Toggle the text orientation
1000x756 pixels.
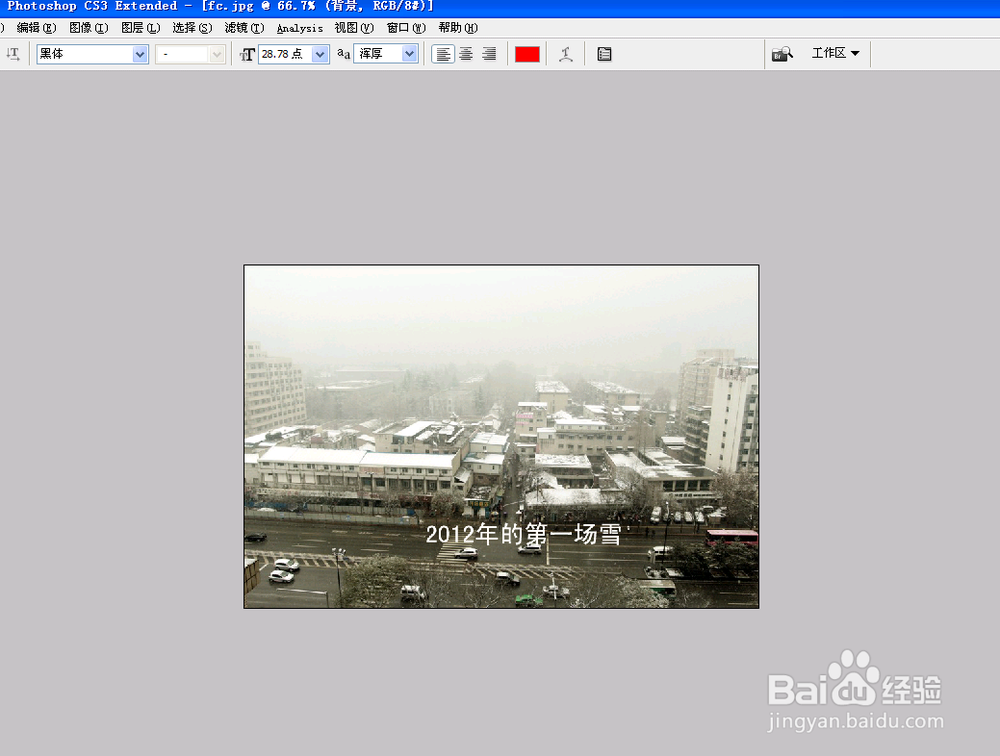15,54
